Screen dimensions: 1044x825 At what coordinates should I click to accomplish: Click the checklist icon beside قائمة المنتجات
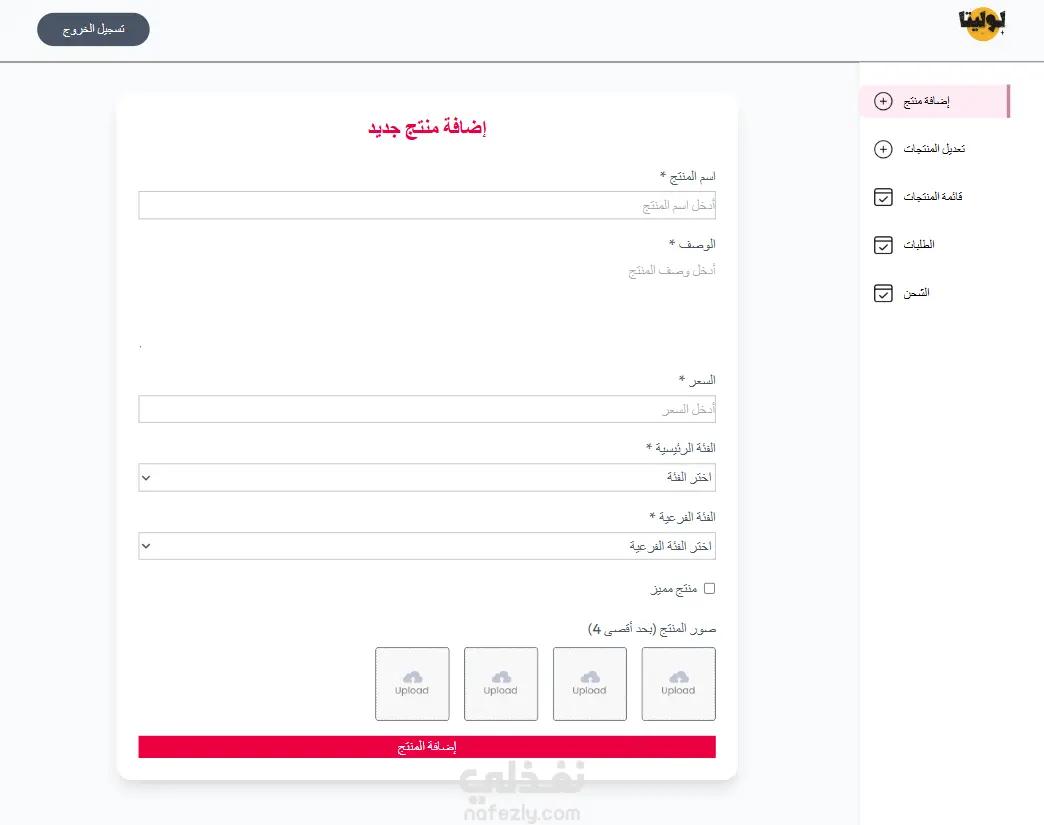(883, 197)
